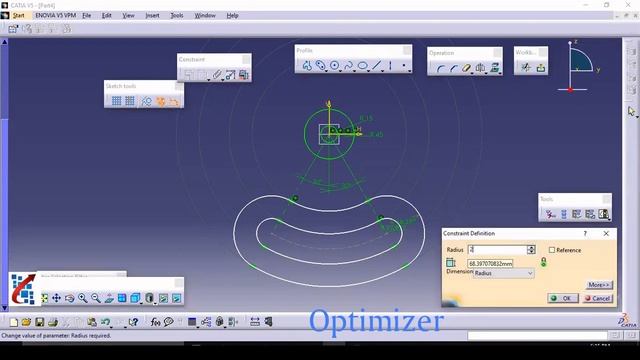Click the Create Multi-View icon
The image size is (640, 360).
(x=122, y=298)
